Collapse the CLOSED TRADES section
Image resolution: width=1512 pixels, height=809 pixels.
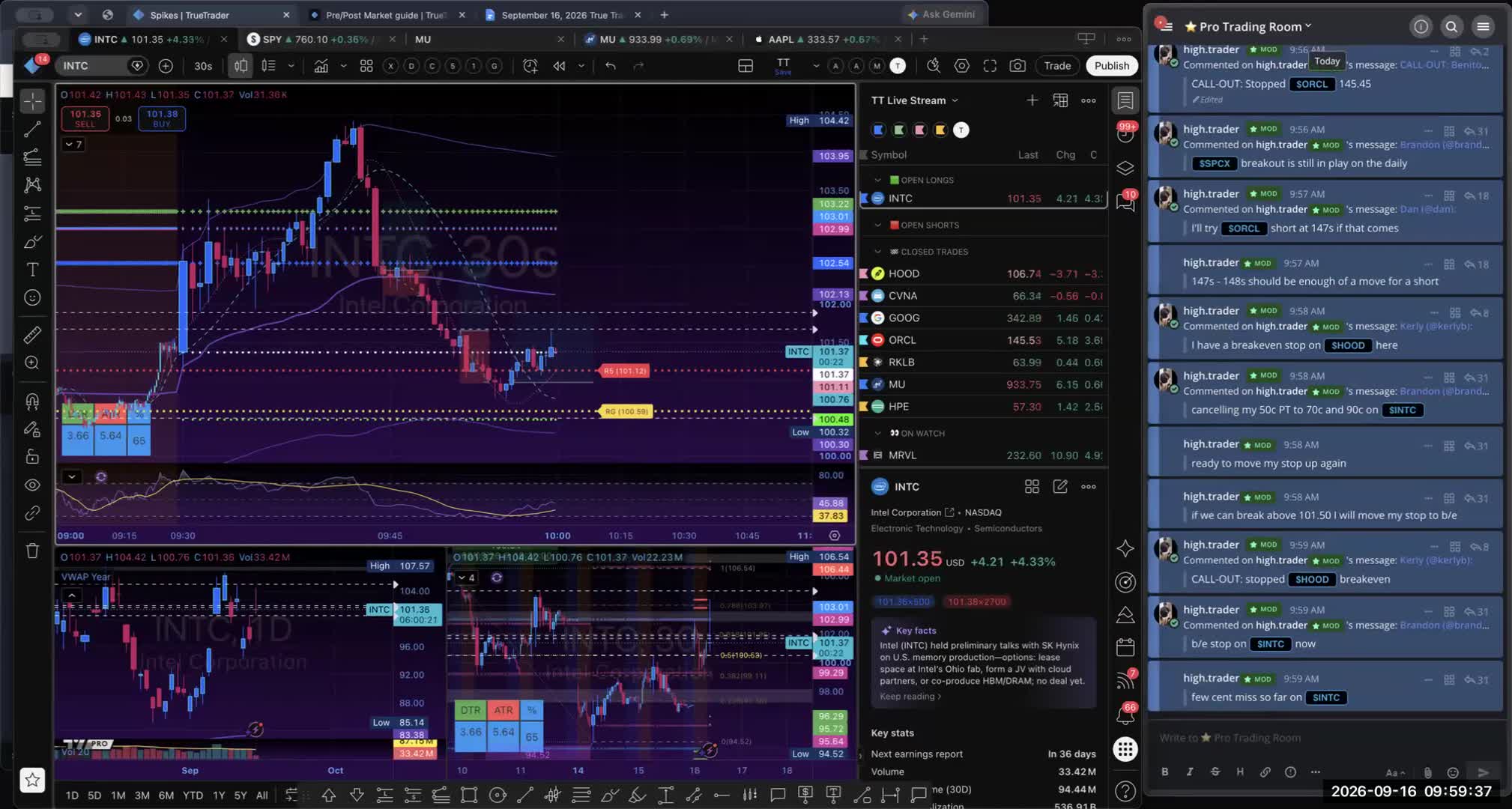coord(878,252)
